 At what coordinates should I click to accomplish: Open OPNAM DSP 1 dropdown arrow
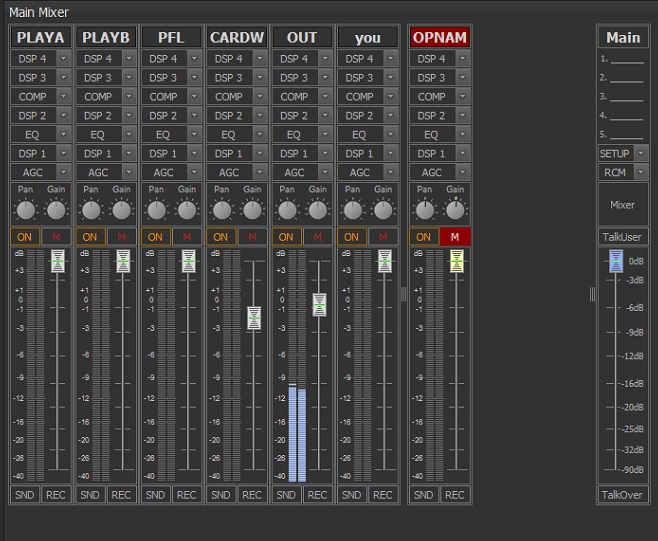462,153
